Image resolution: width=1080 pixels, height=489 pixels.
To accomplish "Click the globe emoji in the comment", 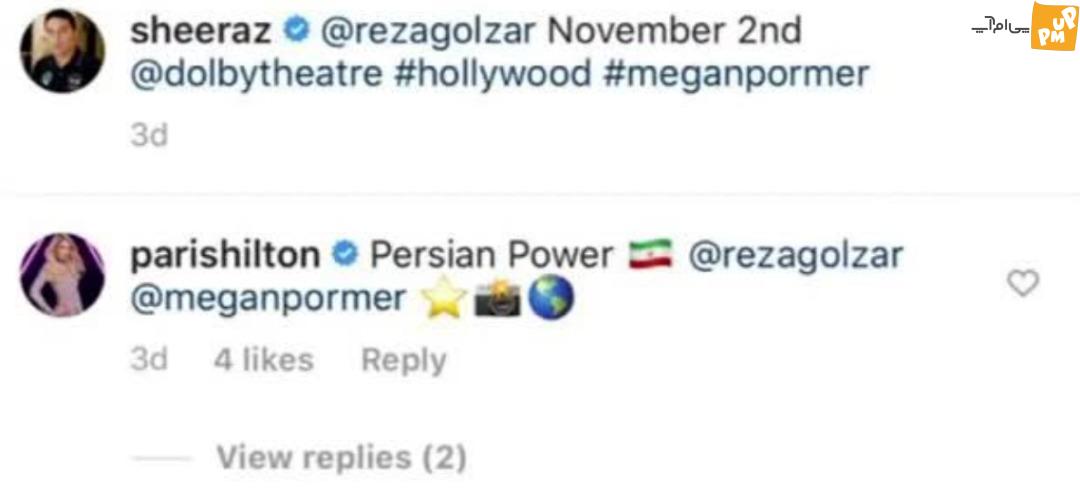I will [550, 300].
